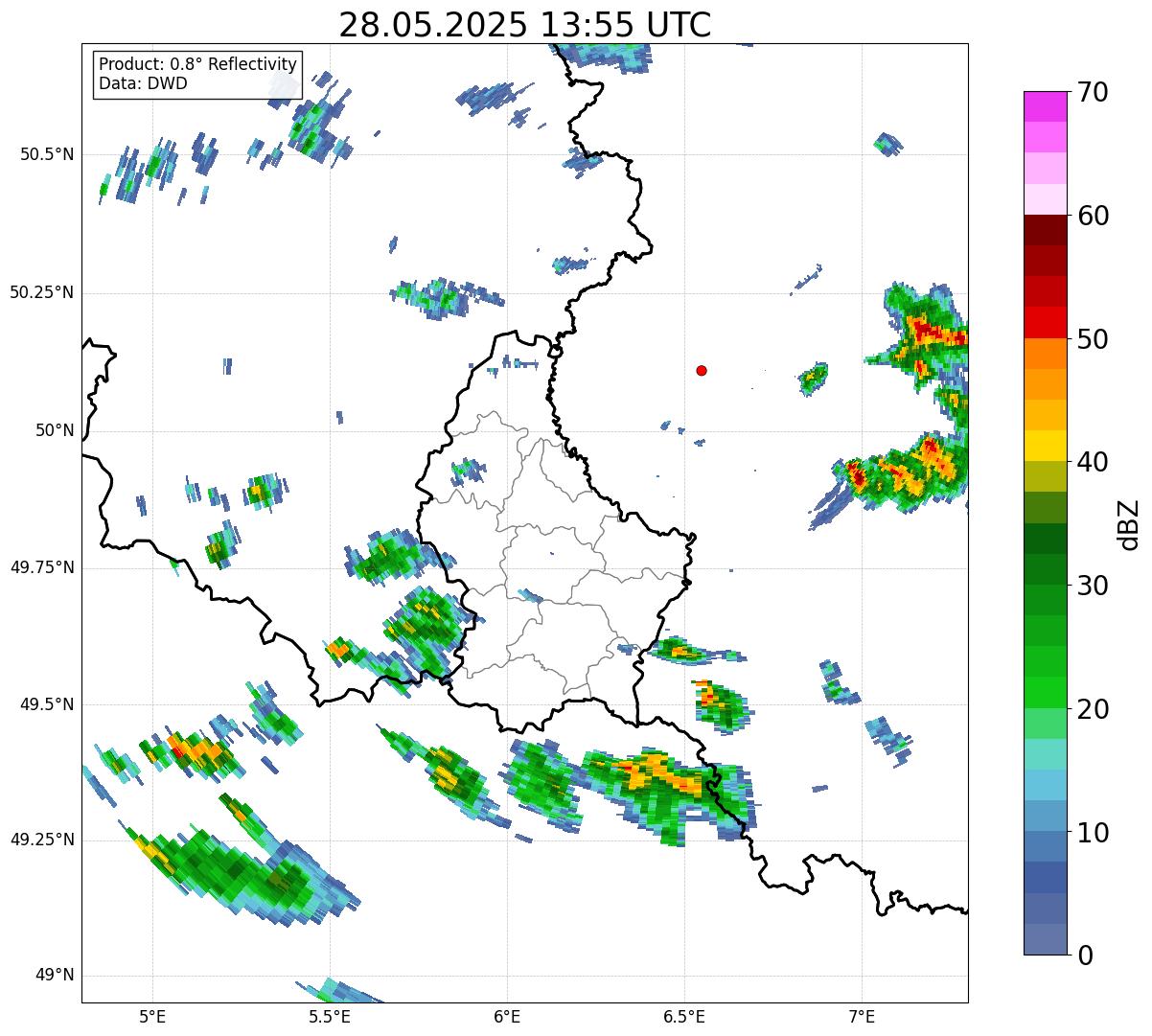
Task: Click the 49.5°N latitude label
Action: (47, 704)
